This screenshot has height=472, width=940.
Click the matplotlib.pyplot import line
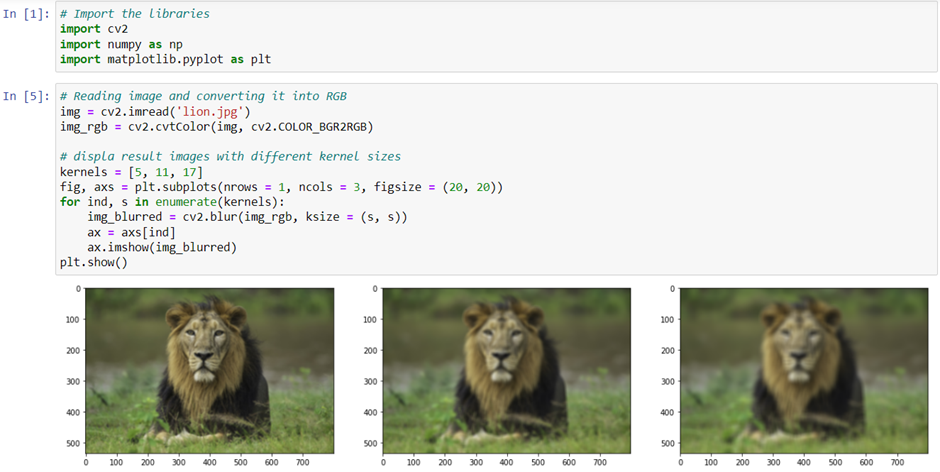[165, 59]
